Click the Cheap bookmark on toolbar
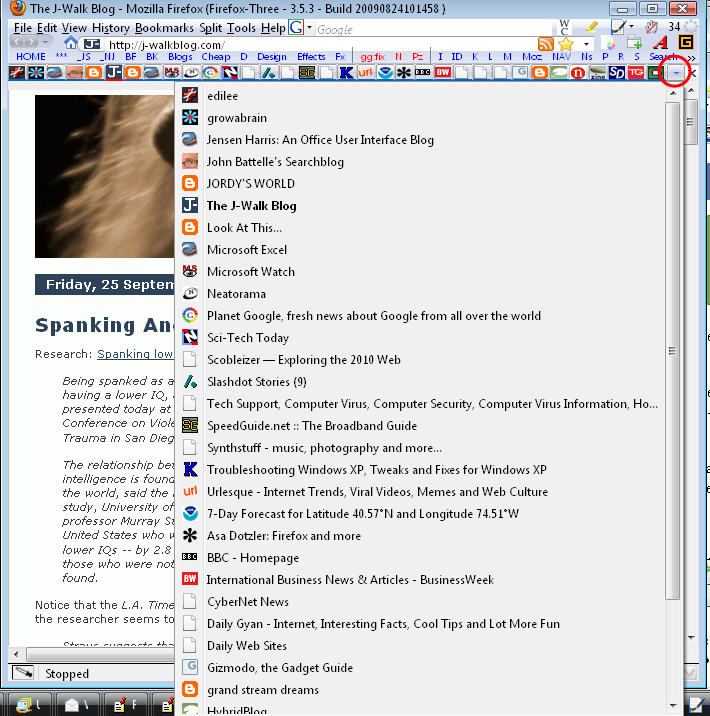Viewport: 710px width, 716px height. [x=216, y=57]
